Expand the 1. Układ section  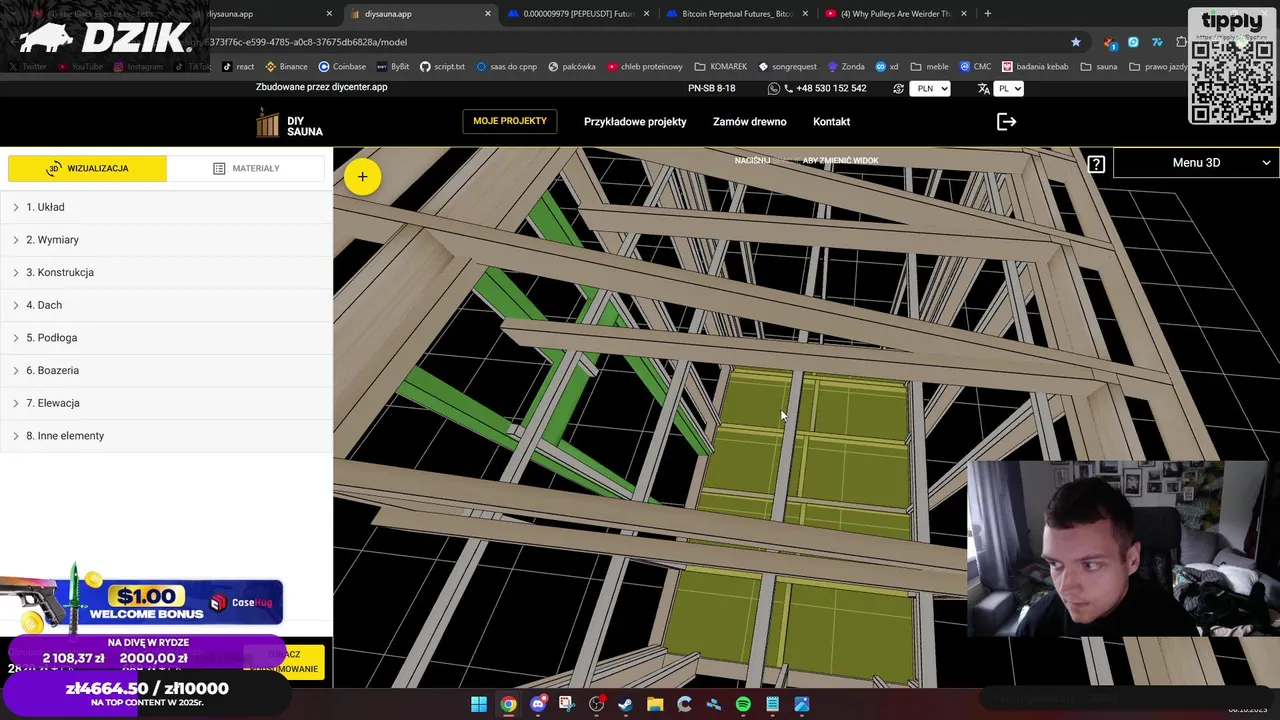(166, 207)
